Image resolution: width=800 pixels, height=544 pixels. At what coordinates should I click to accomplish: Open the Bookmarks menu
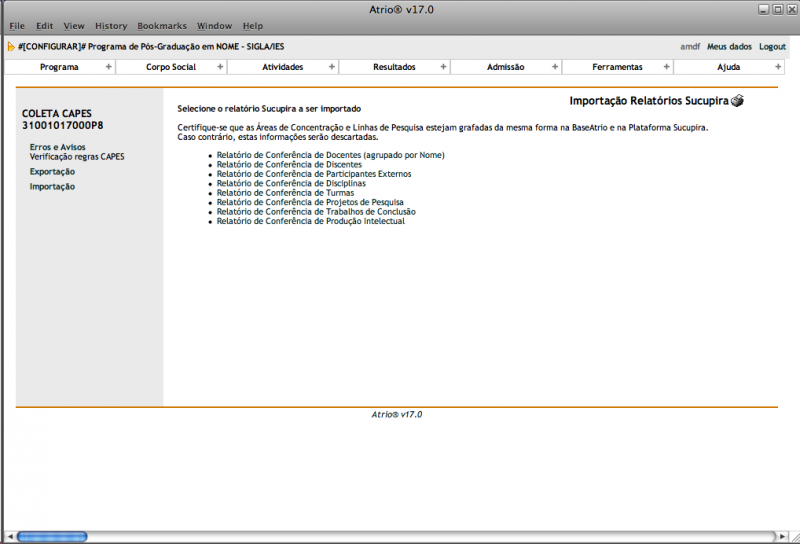[x=162, y=25]
